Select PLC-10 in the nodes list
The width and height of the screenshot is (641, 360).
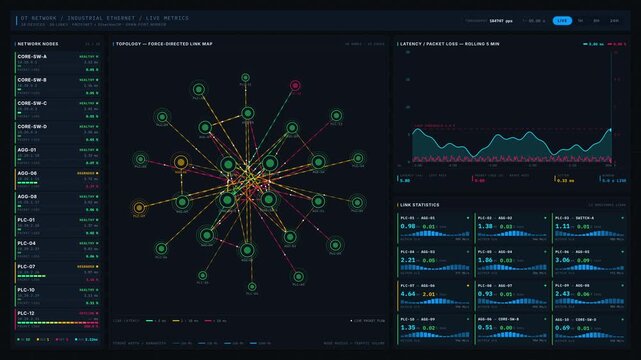point(57,295)
